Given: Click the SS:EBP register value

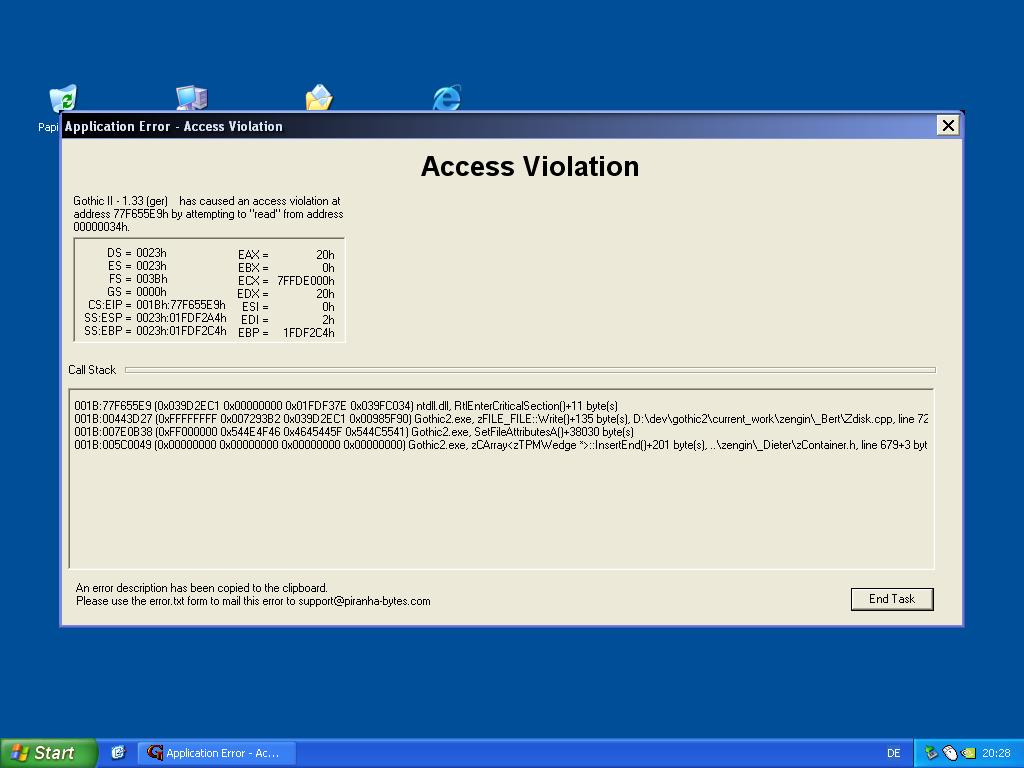Looking at the screenshot, I should pos(182,331).
